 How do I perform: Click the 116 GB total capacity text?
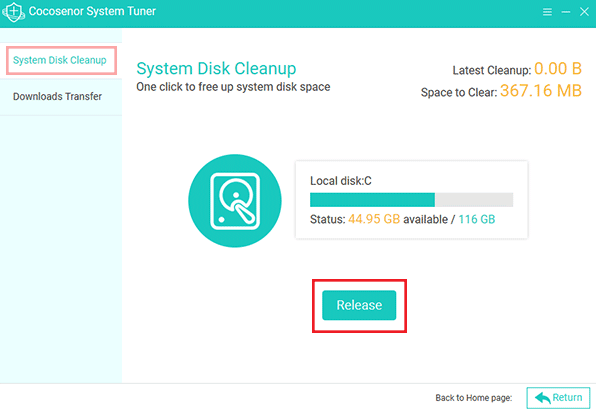tap(477, 219)
